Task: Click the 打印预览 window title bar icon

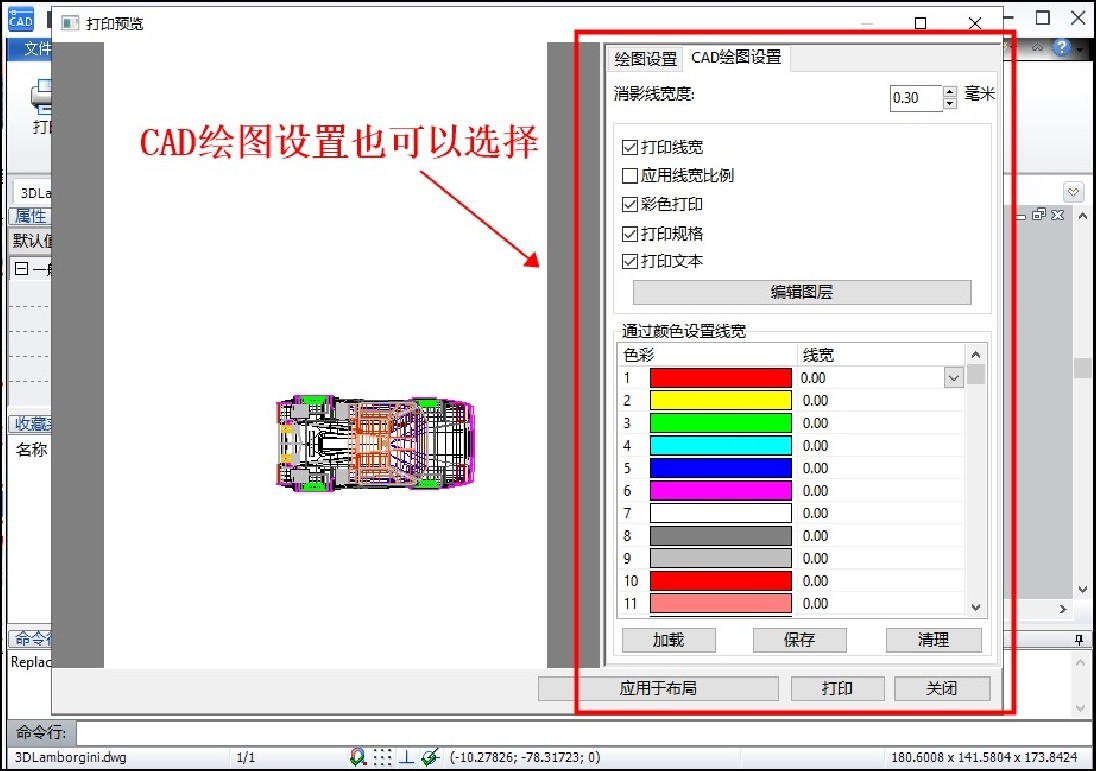Action: point(69,21)
